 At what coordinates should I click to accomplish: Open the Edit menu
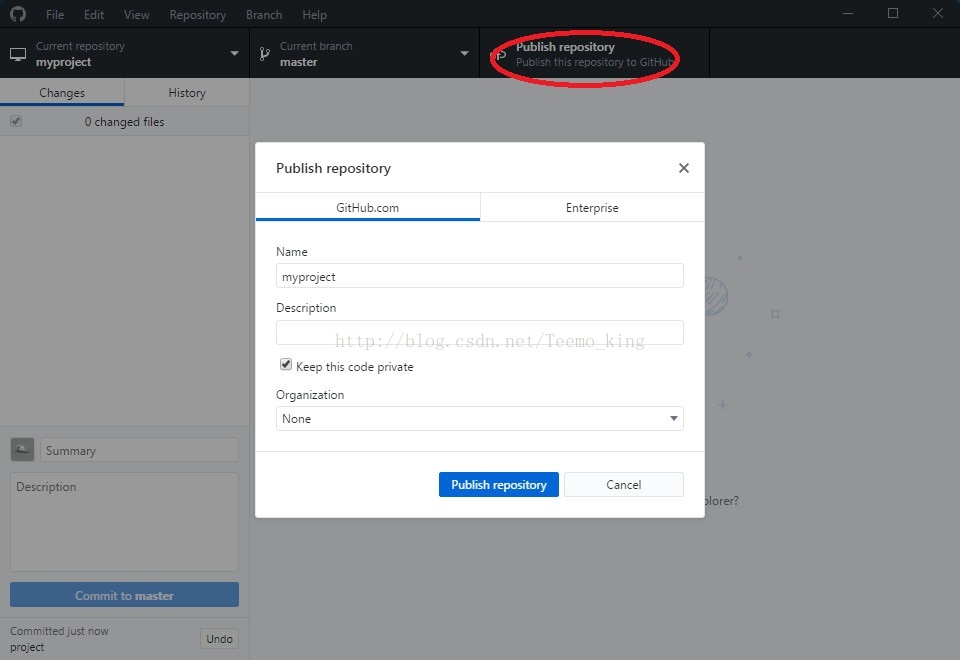pos(94,14)
